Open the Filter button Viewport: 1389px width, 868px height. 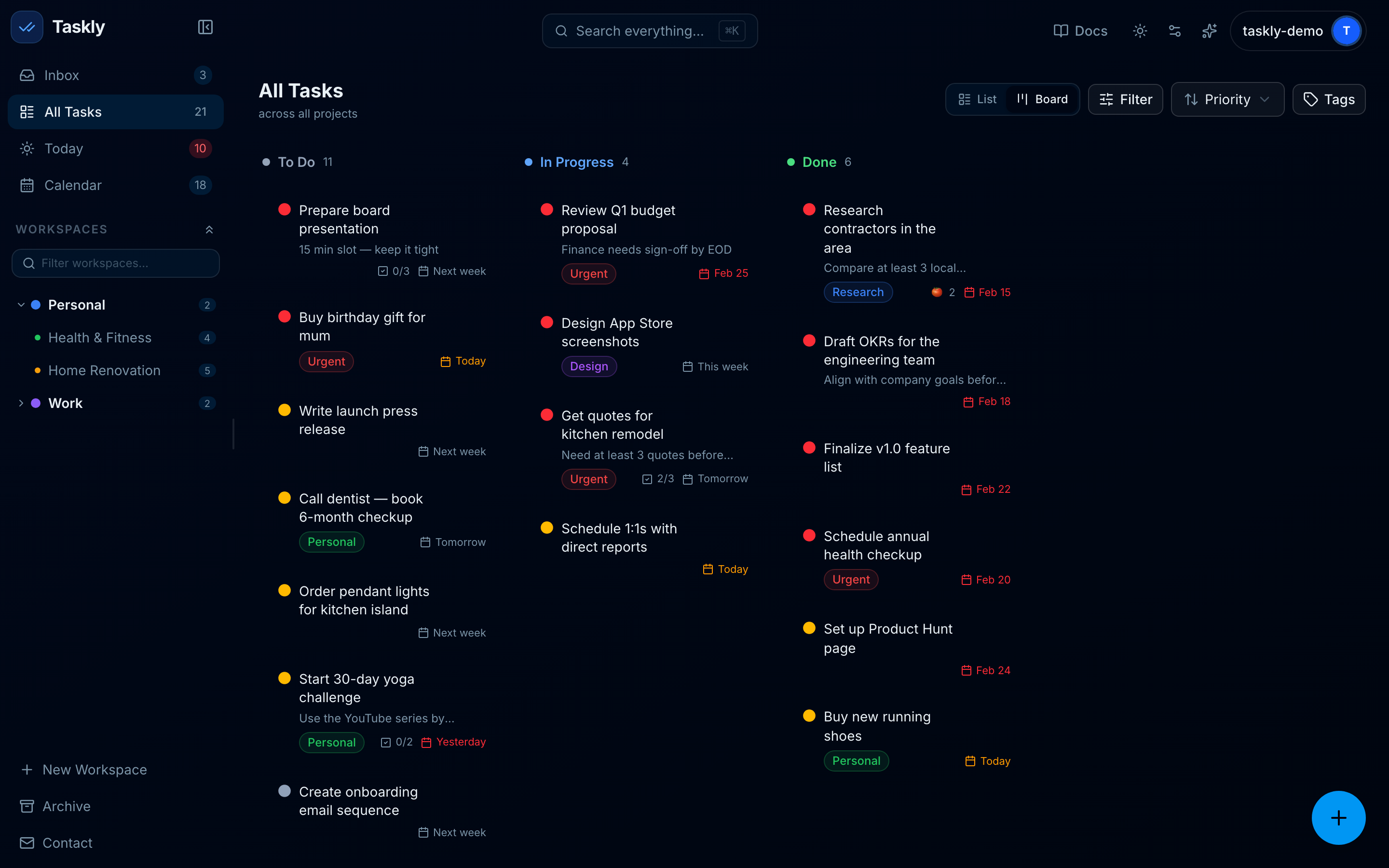(1125, 99)
